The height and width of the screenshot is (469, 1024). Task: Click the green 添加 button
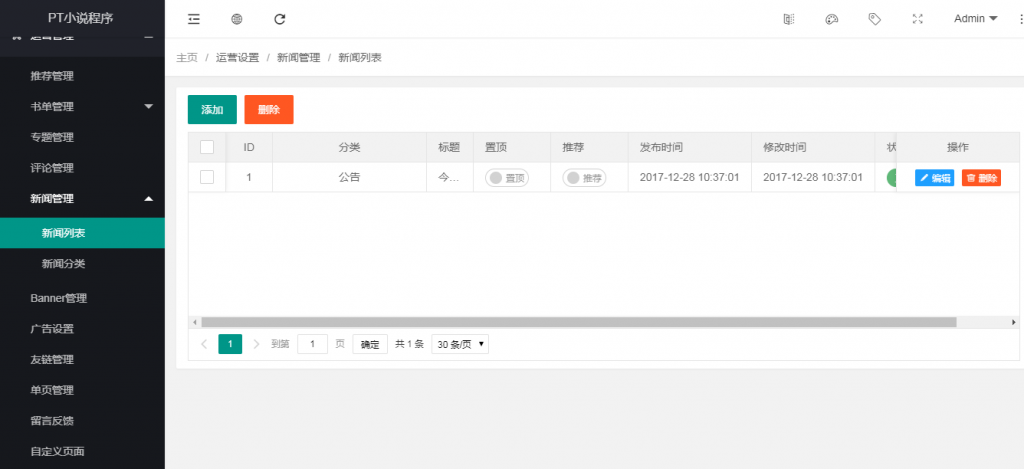point(212,110)
